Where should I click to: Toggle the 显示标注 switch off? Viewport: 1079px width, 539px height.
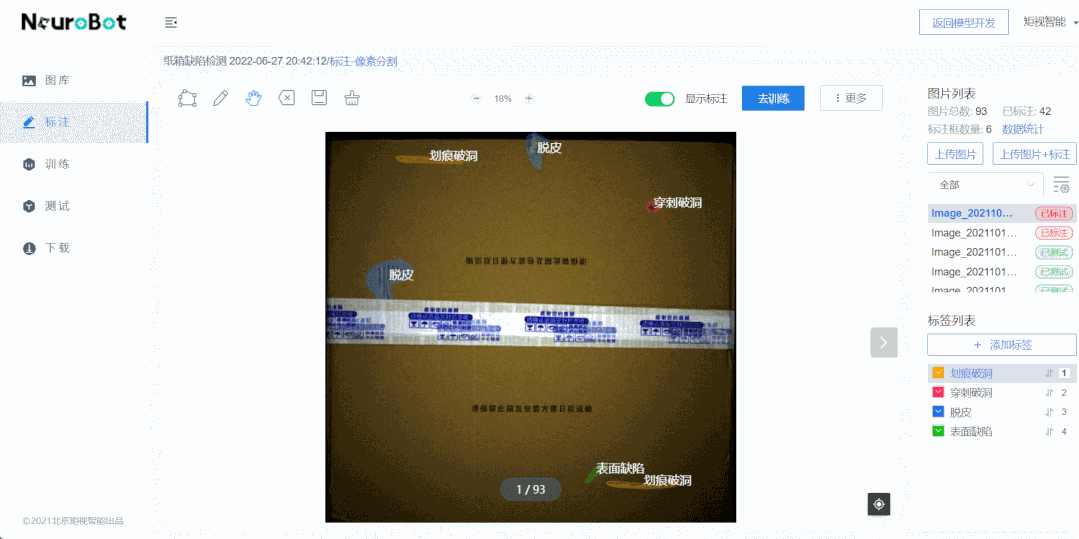(x=660, y=99)
